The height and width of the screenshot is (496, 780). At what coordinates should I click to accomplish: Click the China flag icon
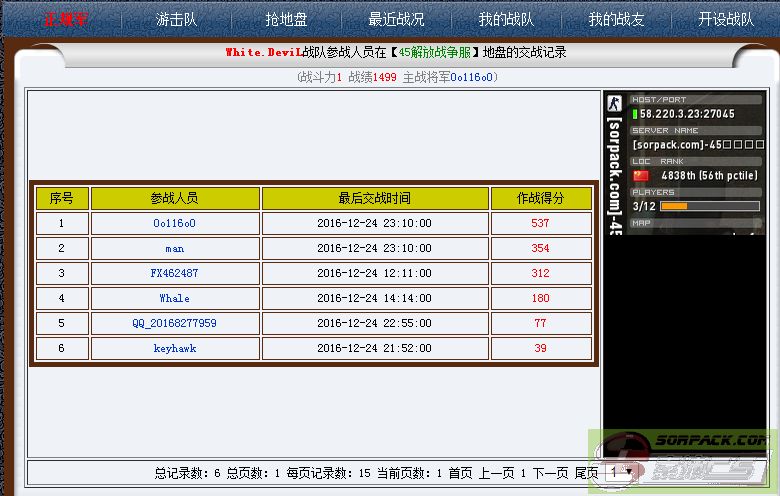(641, 176)
